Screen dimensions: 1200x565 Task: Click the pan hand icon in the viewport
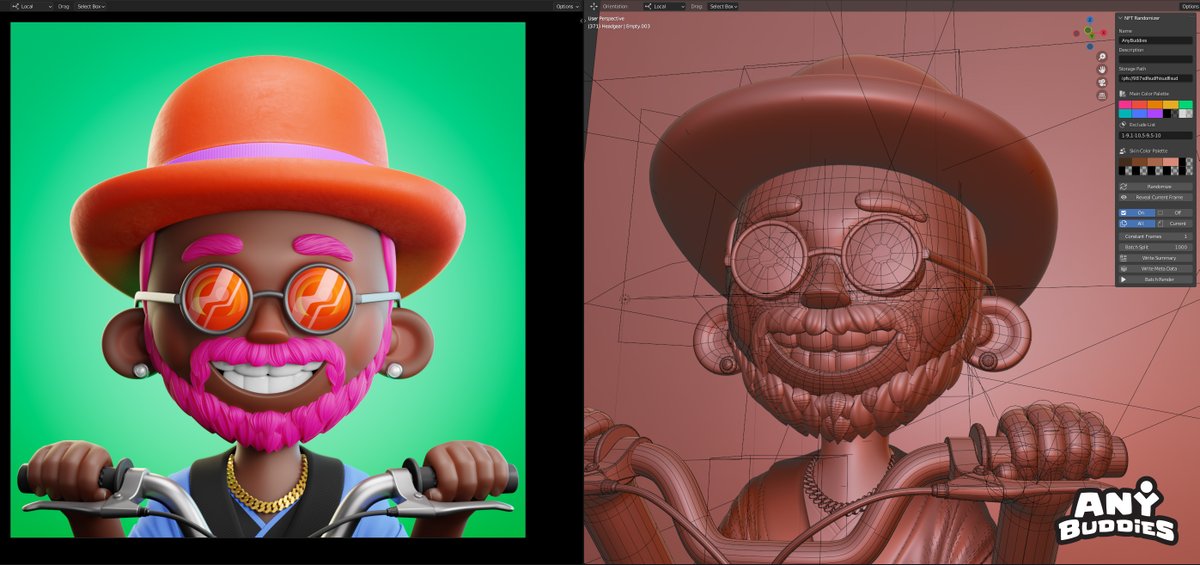coord(1102,70)
